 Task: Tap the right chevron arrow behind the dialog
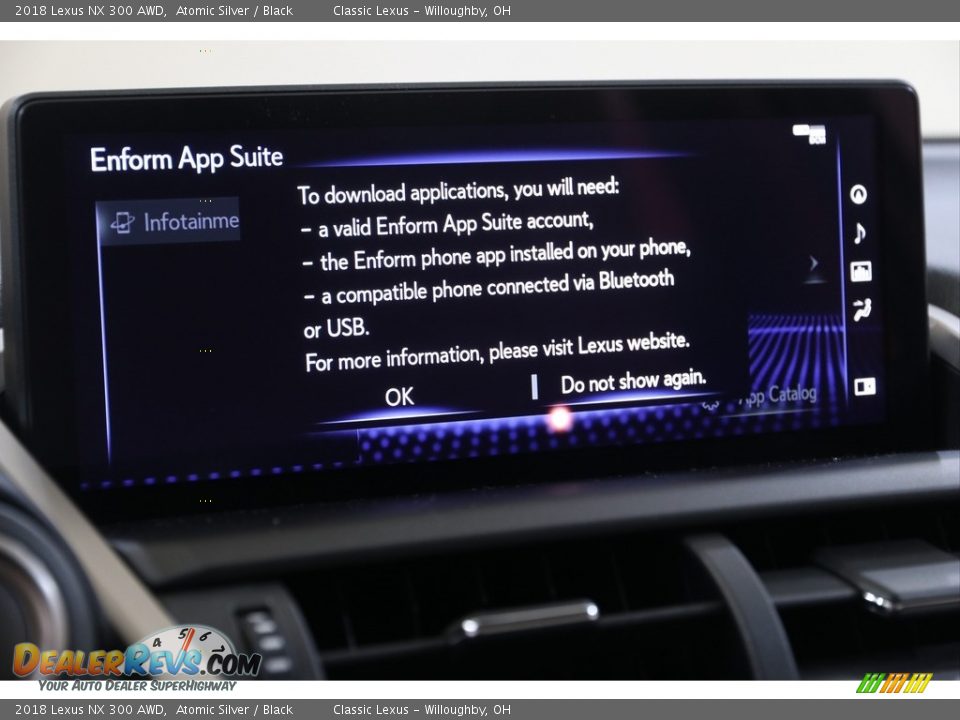pos(814,264)
